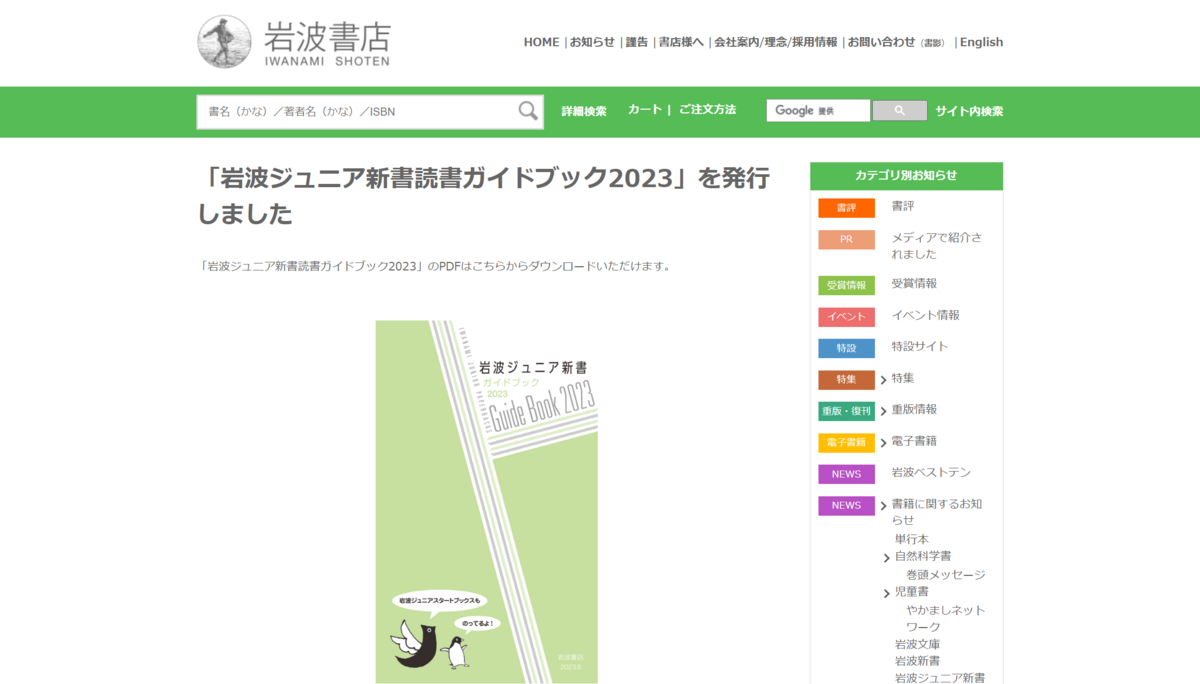Image resolution: width=1200 pixels, height=684 pixels.
Task: Open 岩波ベストテン category link
Action: [931, 472]
